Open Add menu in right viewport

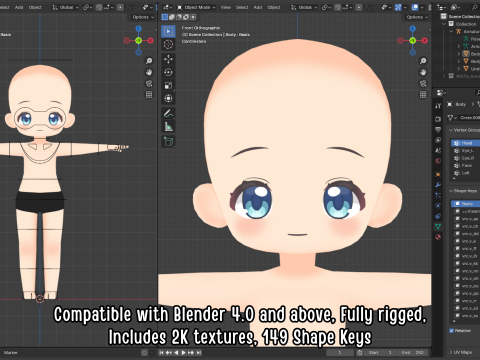click(258, 7)
